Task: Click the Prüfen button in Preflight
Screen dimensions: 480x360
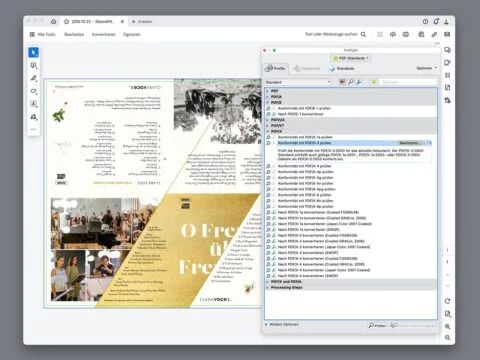Action: (377, 325)
